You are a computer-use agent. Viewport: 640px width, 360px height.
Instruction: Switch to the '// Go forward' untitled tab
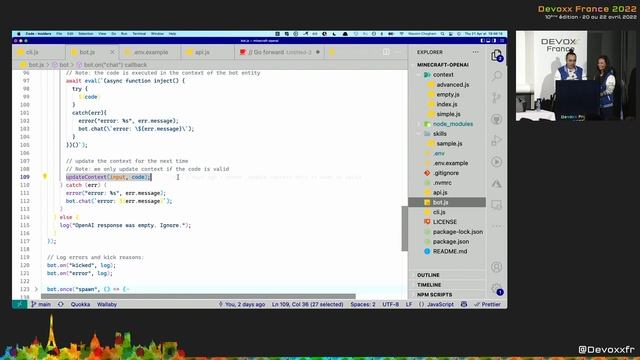tap(280, 52)
